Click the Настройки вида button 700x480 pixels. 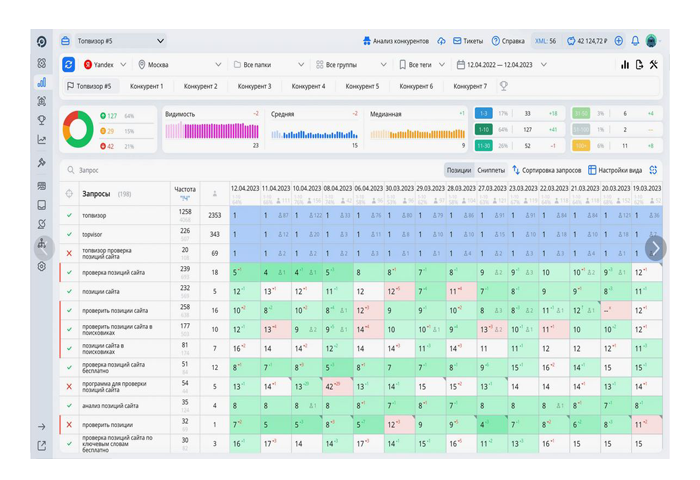(x=615, y=170)
